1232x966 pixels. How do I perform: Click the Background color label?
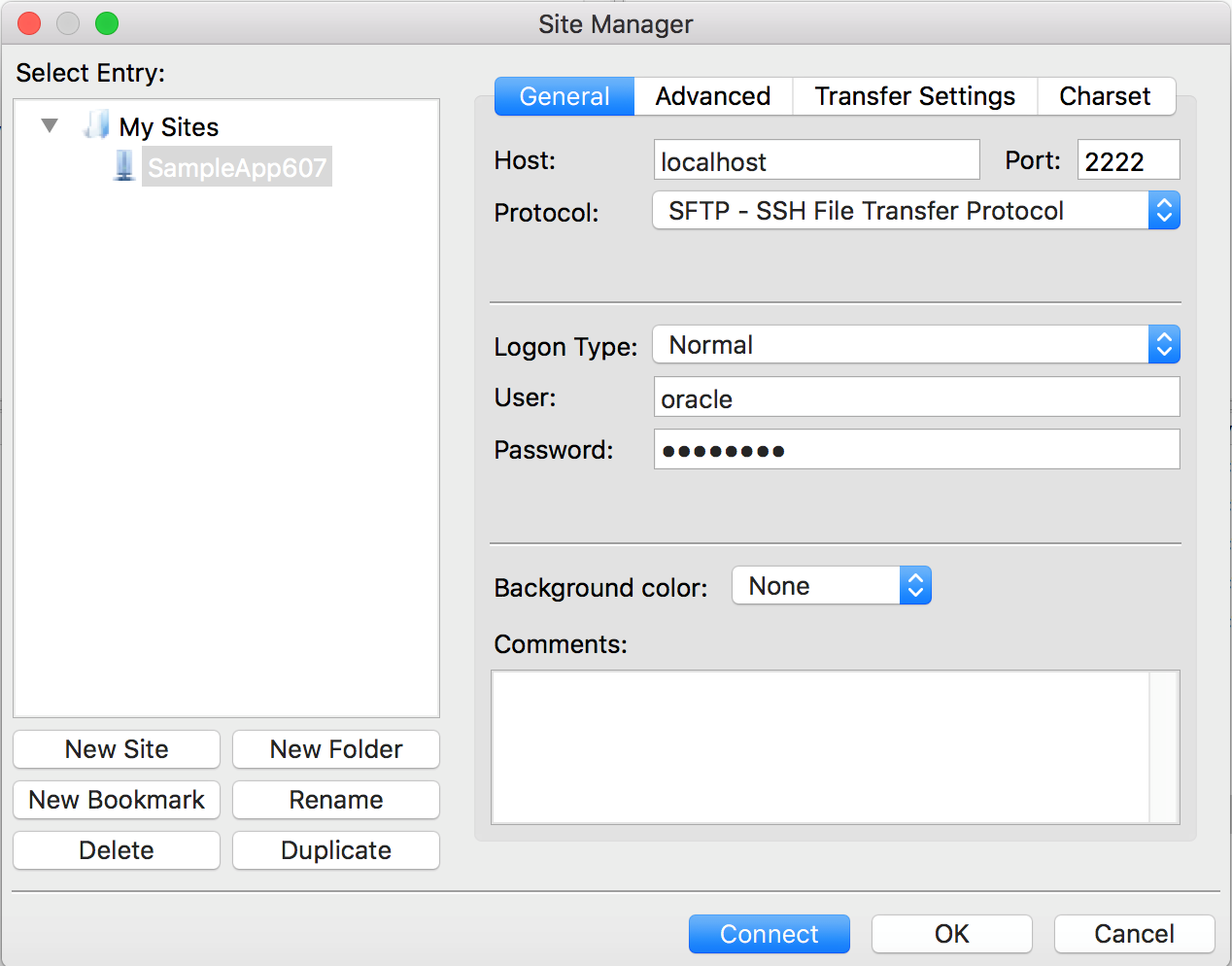[x=600, y=588]
